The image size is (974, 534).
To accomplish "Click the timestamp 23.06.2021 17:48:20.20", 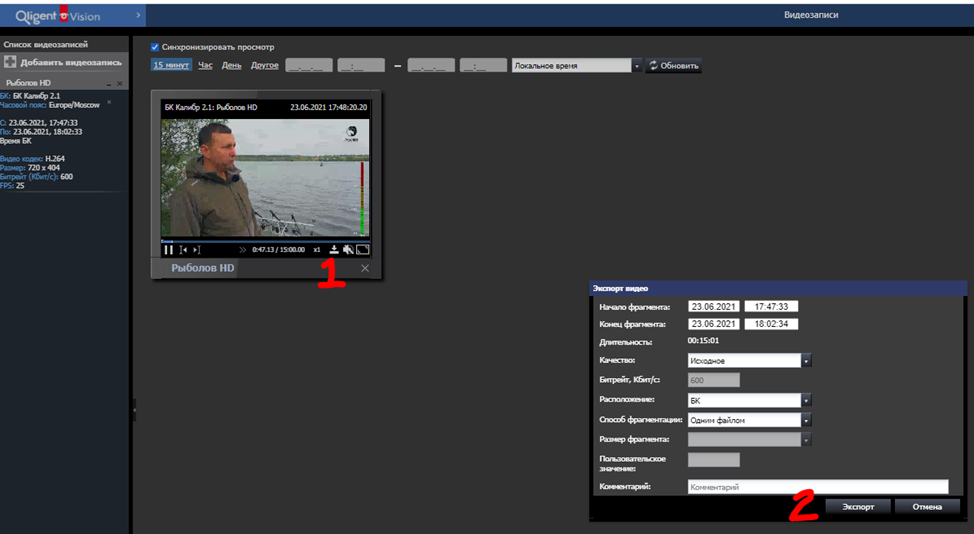I will pyautogui.click(x=329, y=107).
